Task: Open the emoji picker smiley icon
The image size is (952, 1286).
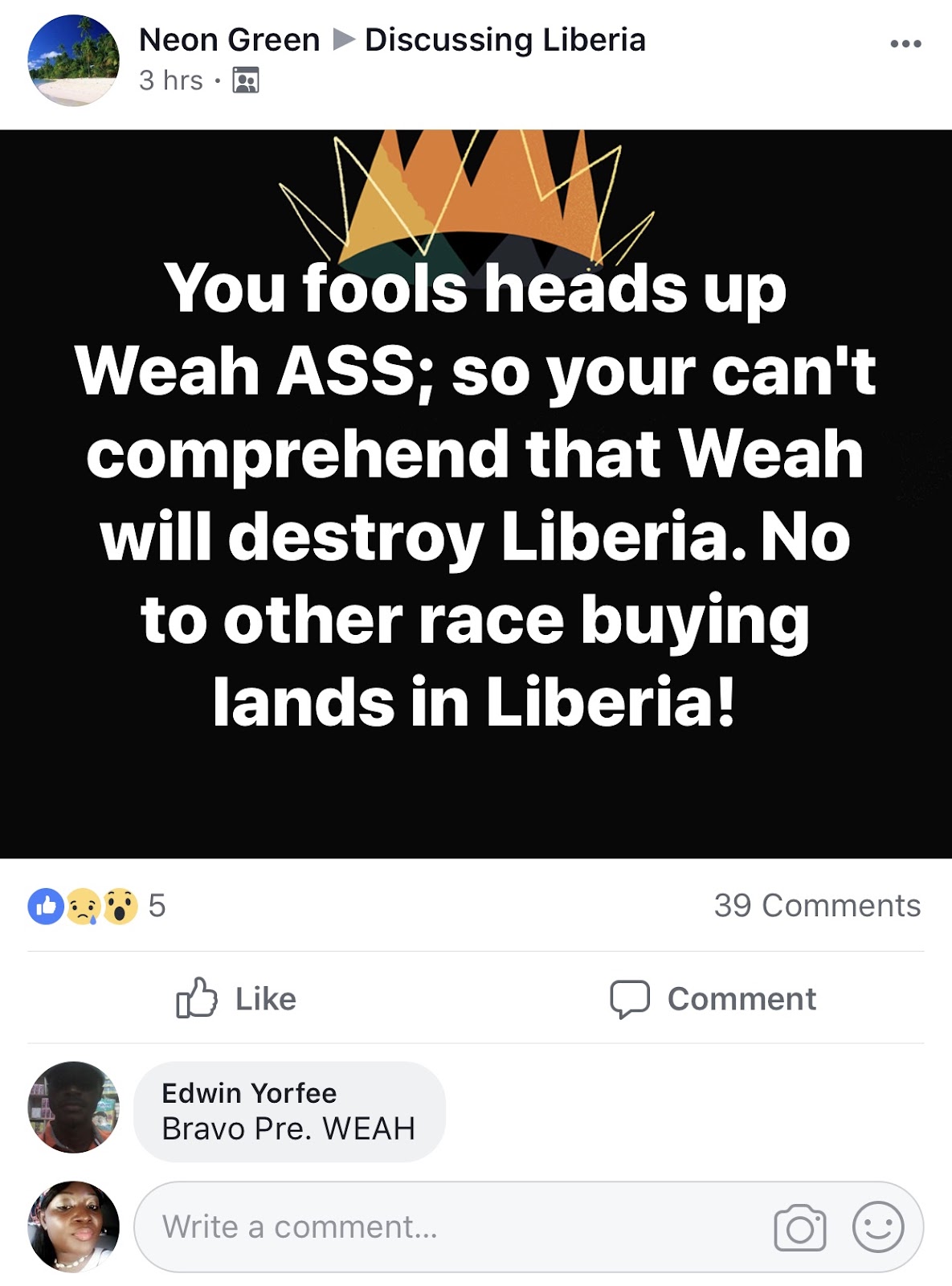Action: tap(878, 1227)
